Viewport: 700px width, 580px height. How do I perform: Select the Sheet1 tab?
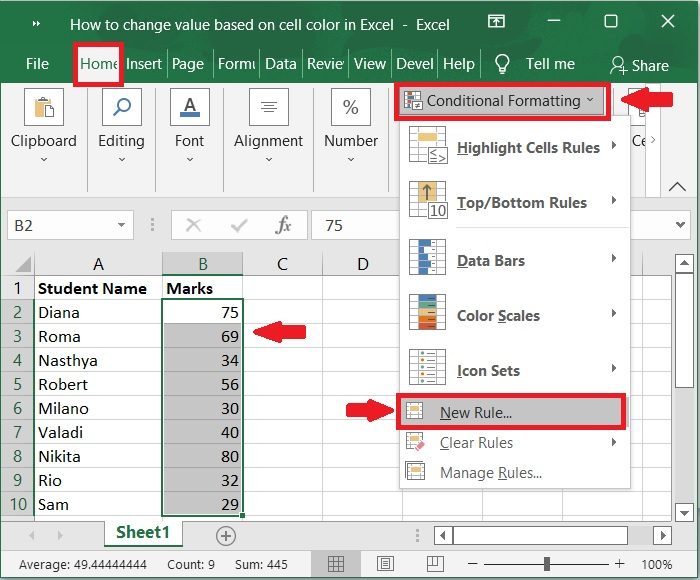click(143, 532)
